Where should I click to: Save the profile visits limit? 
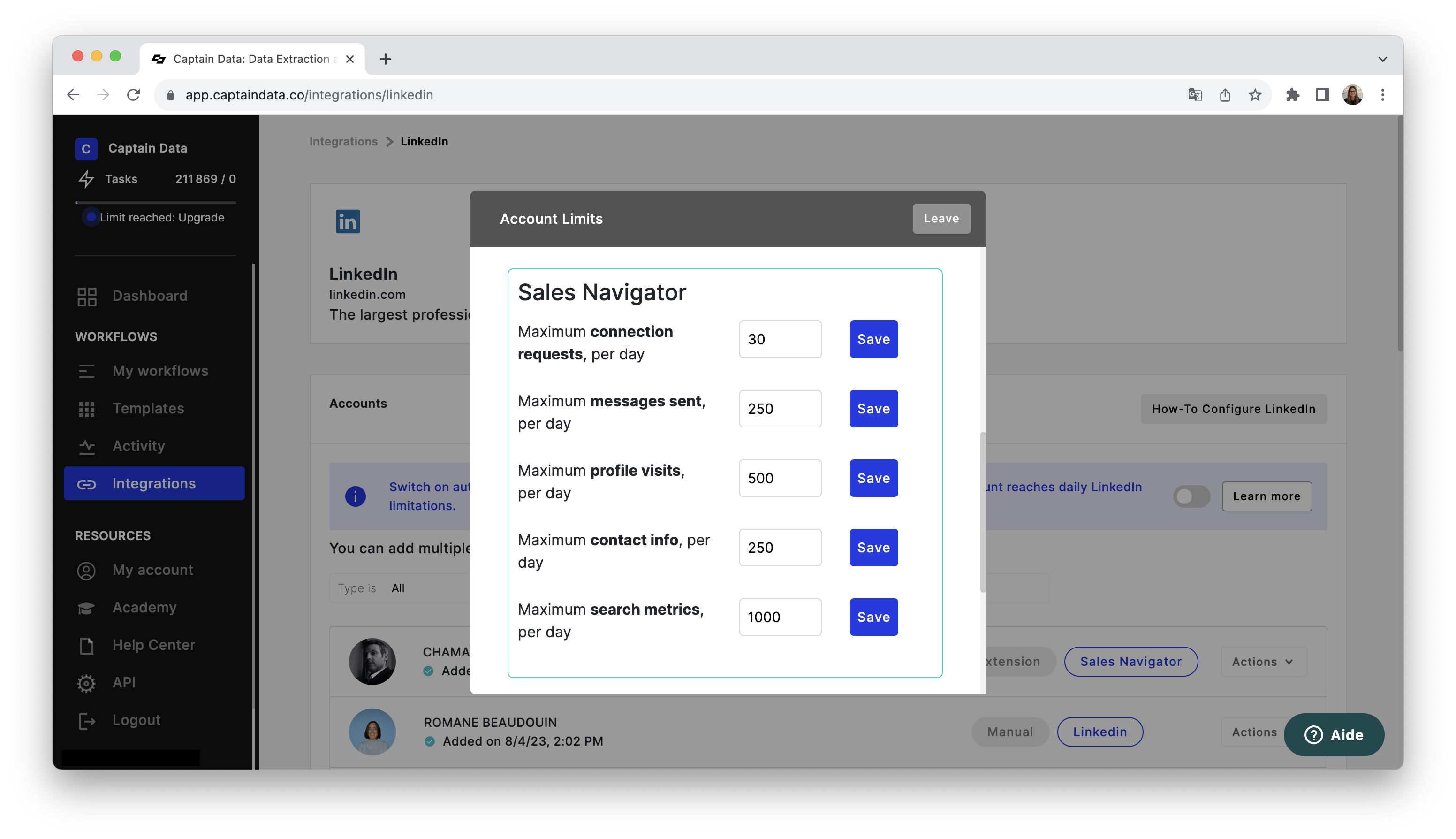coord(873,478)
